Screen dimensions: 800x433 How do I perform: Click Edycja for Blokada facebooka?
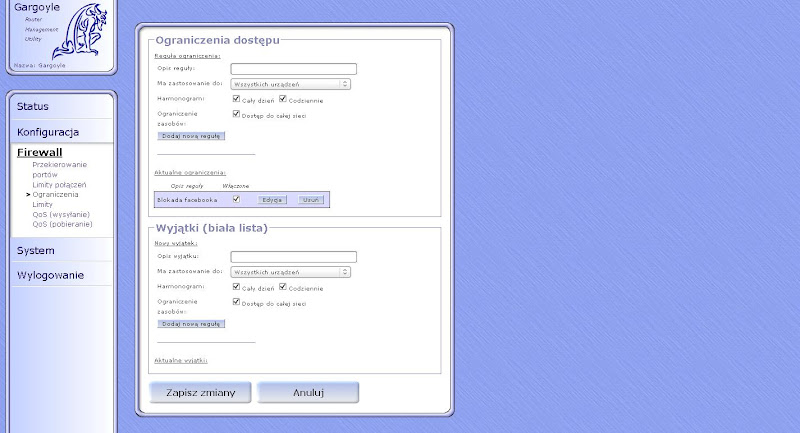pyautogui.click(x=272, y=200)
